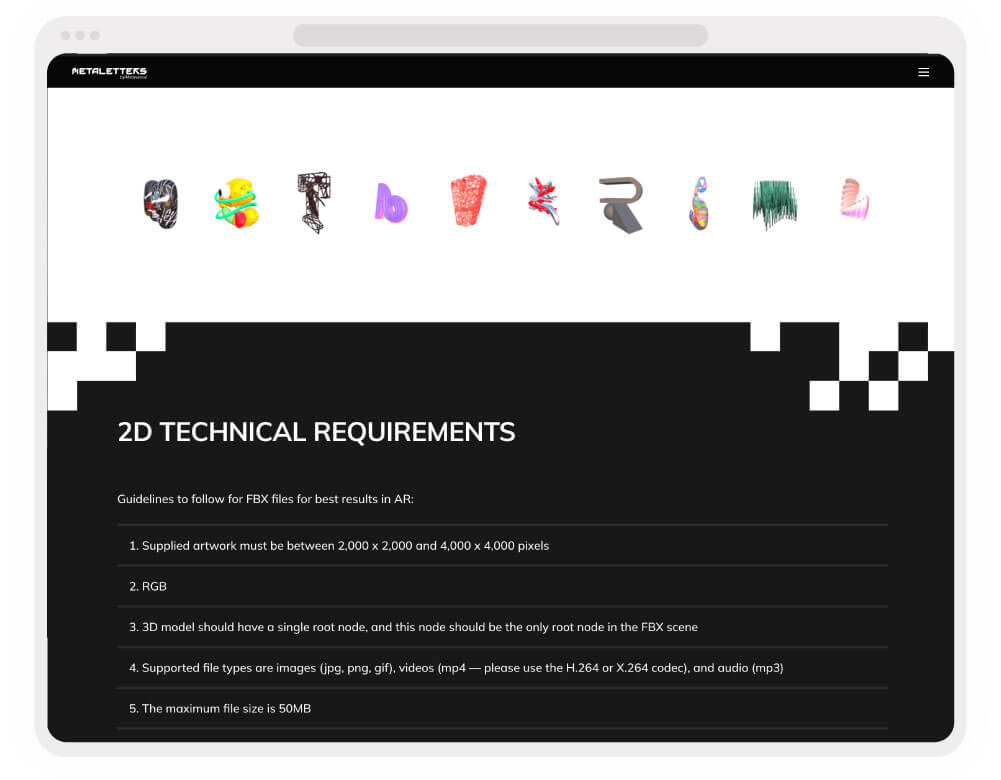Select the yellow duck-like 3D letter
Viewport: 1001px width, 780px height.
click(236, 203)
